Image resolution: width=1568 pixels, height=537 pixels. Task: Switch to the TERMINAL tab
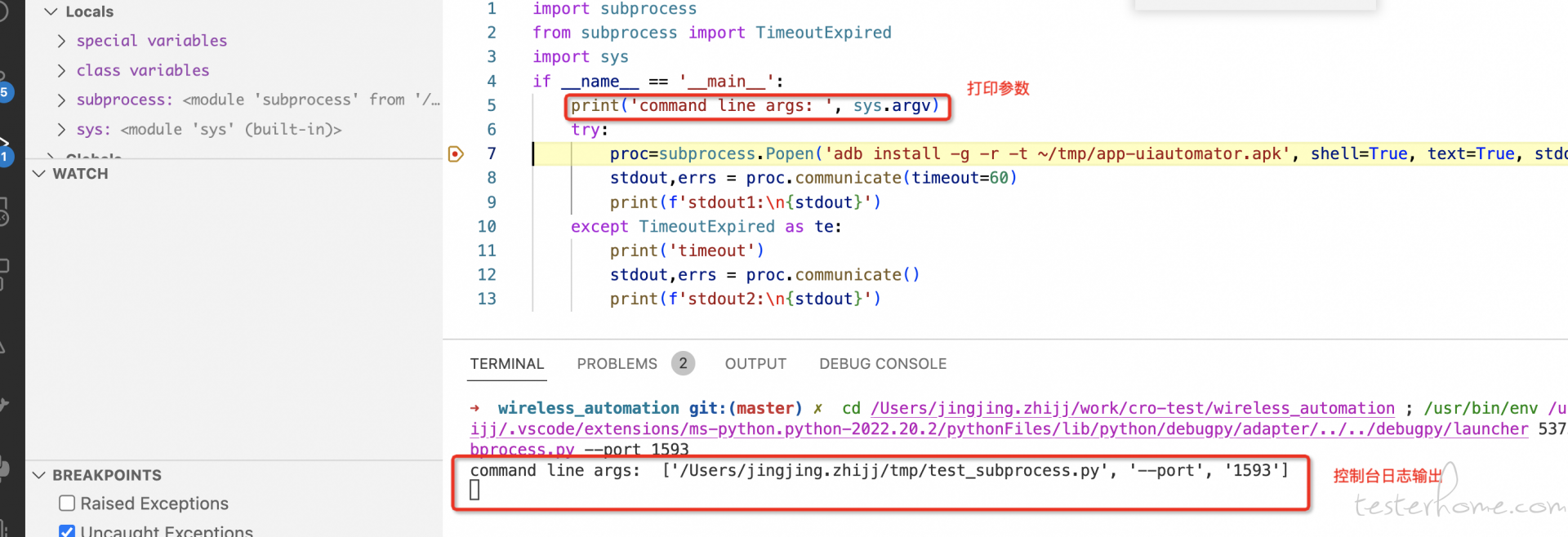click(506, 364)
